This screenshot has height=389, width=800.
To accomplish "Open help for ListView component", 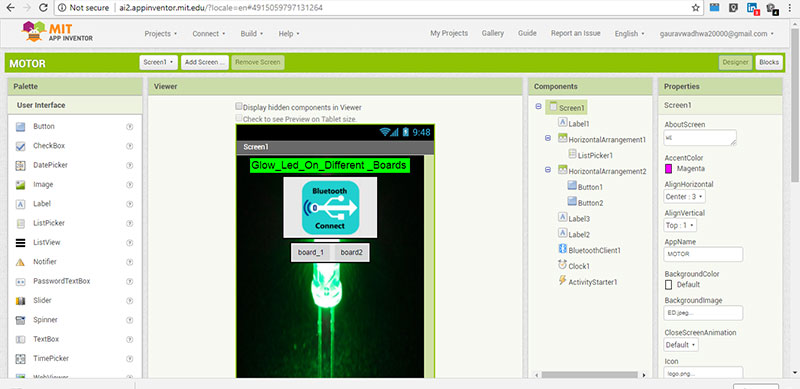I will [130, 242].
